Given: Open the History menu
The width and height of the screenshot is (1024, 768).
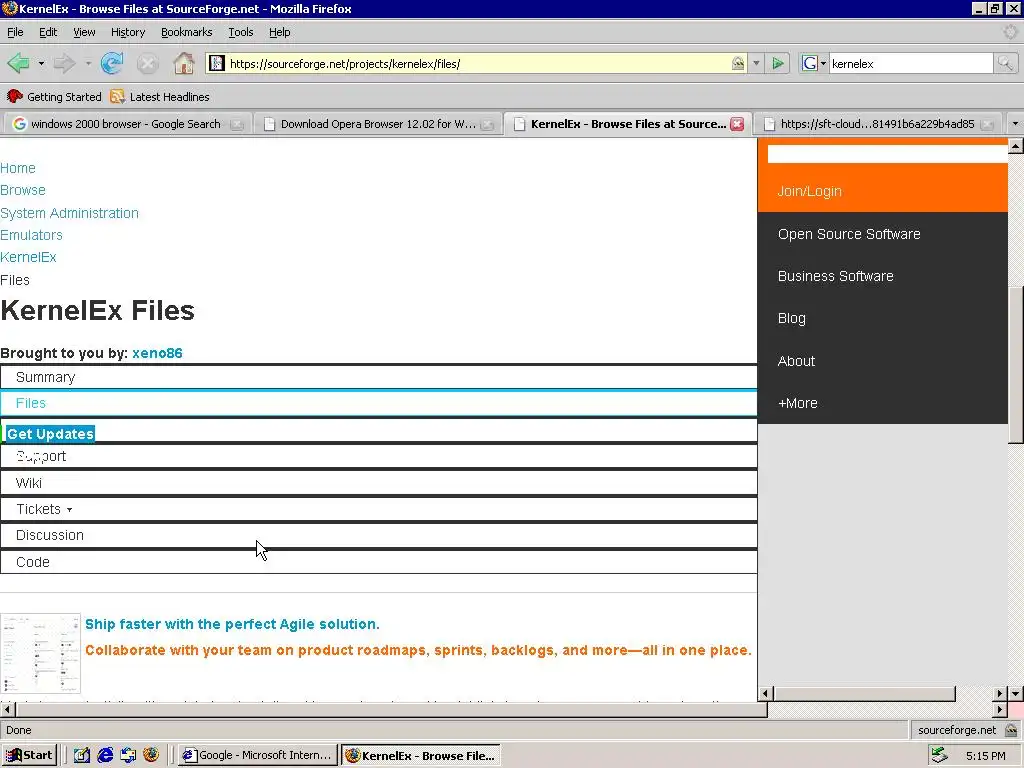Looking at the screenshot, I should tap(127, 32).
